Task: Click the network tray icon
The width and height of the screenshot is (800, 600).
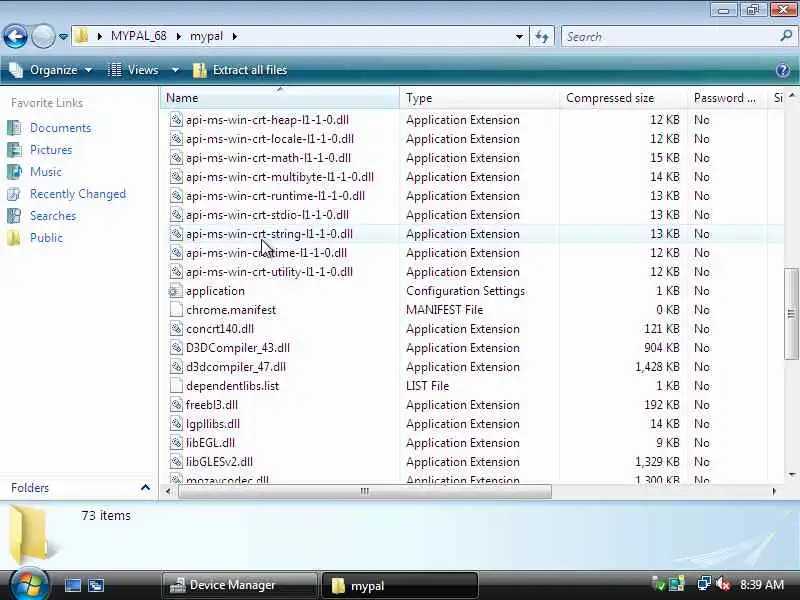Action: click(x=704, y=584)
